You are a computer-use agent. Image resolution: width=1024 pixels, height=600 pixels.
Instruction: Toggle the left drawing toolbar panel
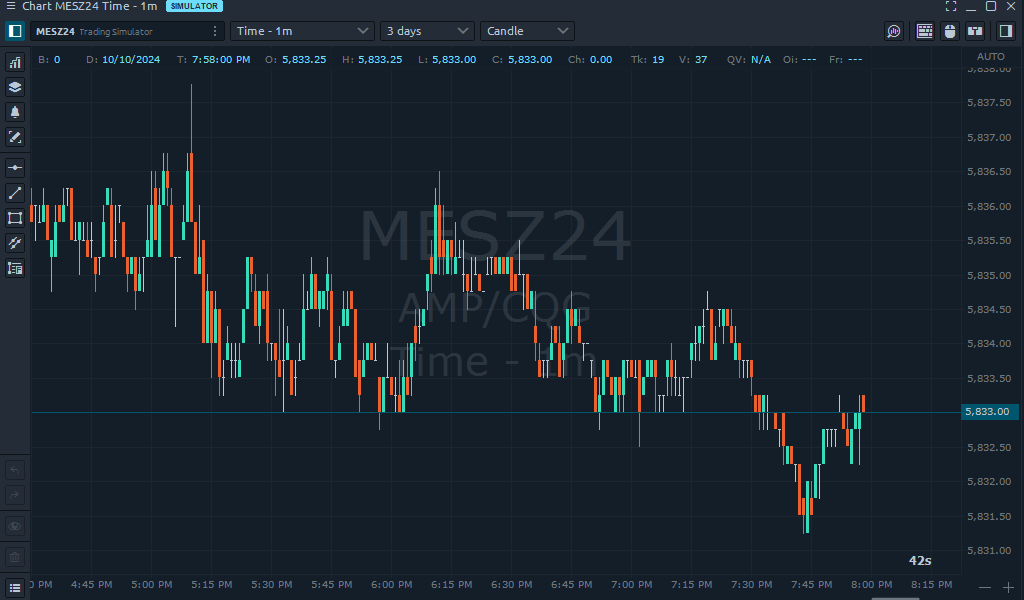(x=15, y=31)
